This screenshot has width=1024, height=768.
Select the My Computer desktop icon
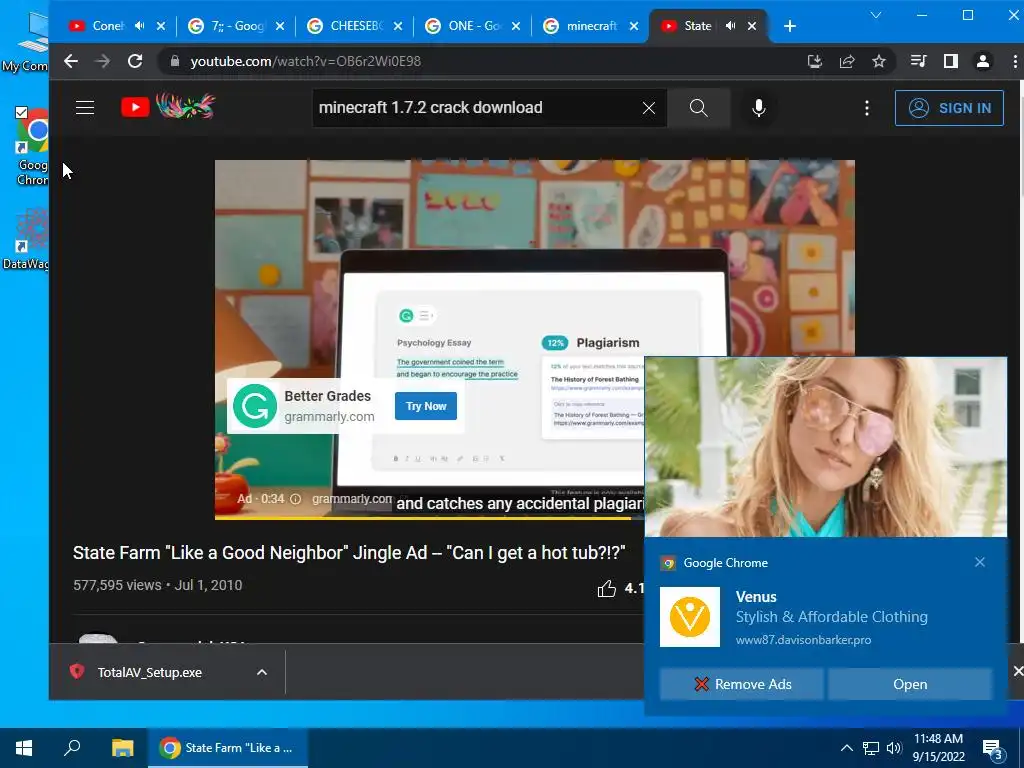tap(25, 40)
